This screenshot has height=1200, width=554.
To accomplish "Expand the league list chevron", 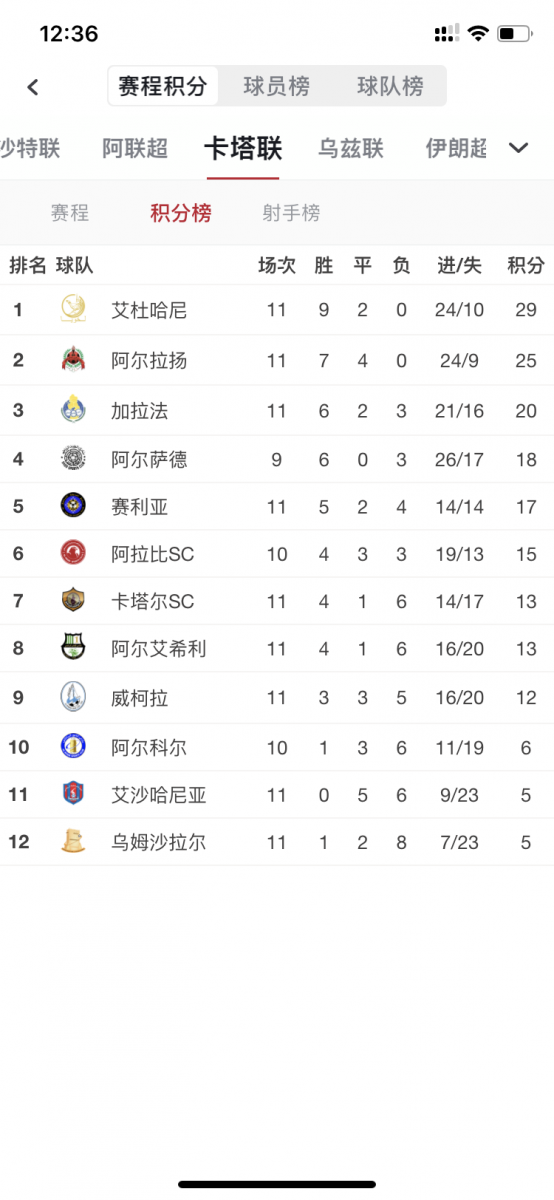I will tap(518, 149).
